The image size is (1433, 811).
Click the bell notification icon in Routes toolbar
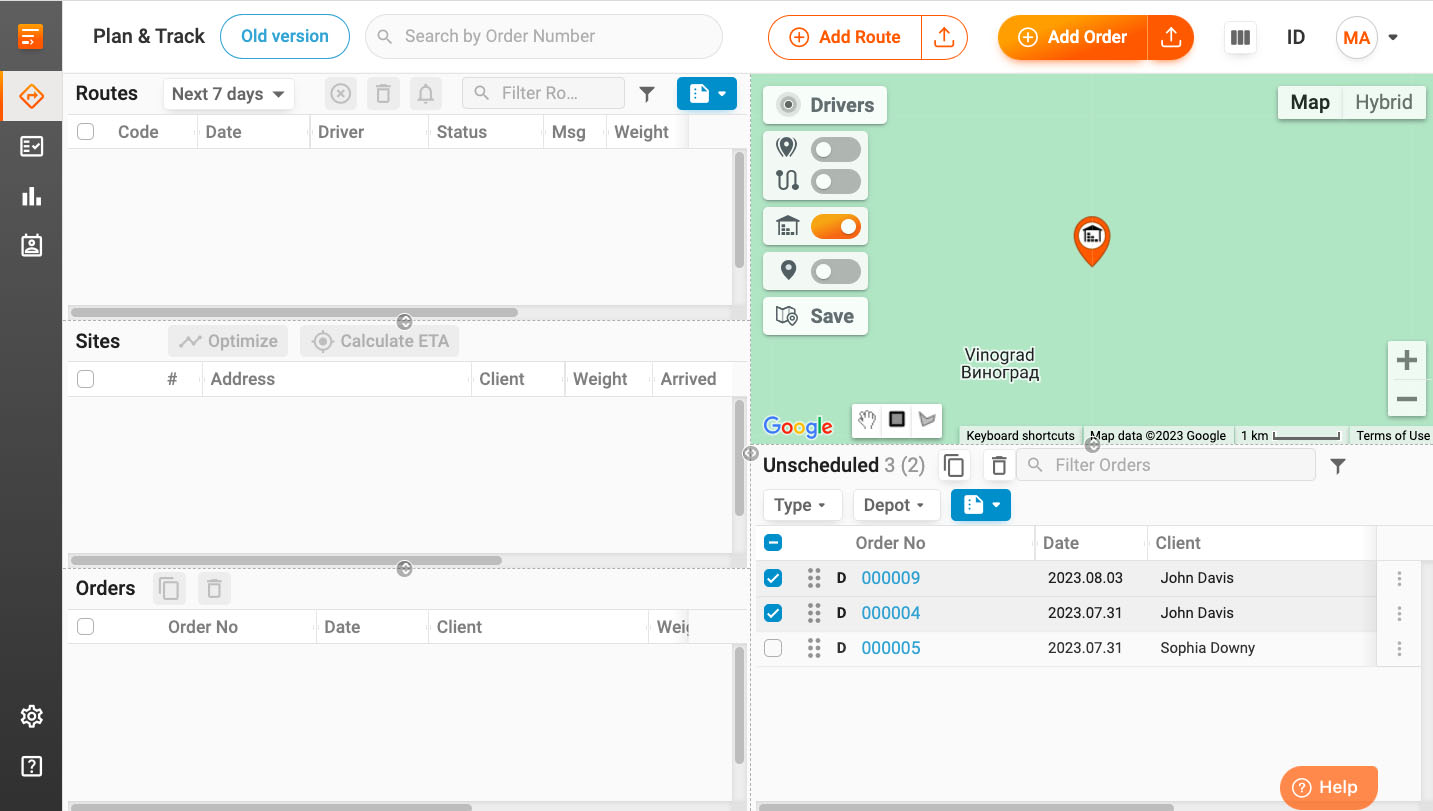[425, 93]
